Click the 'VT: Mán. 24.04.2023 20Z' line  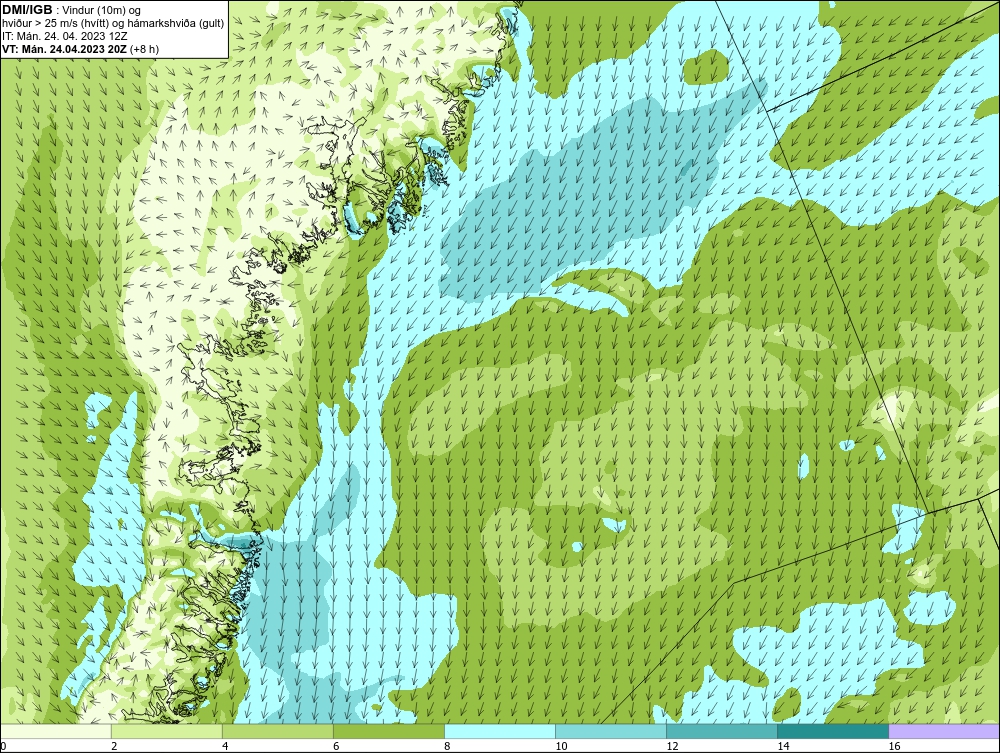[x=64, y=49]
